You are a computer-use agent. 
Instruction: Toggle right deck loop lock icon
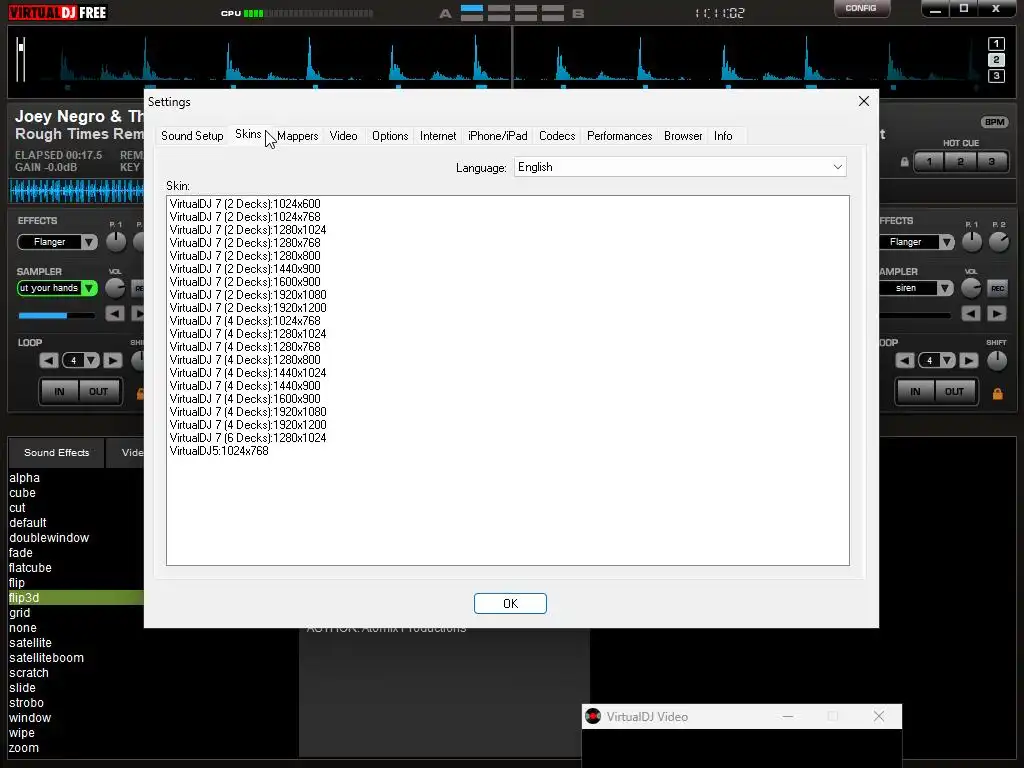click(x=997, y=393)
